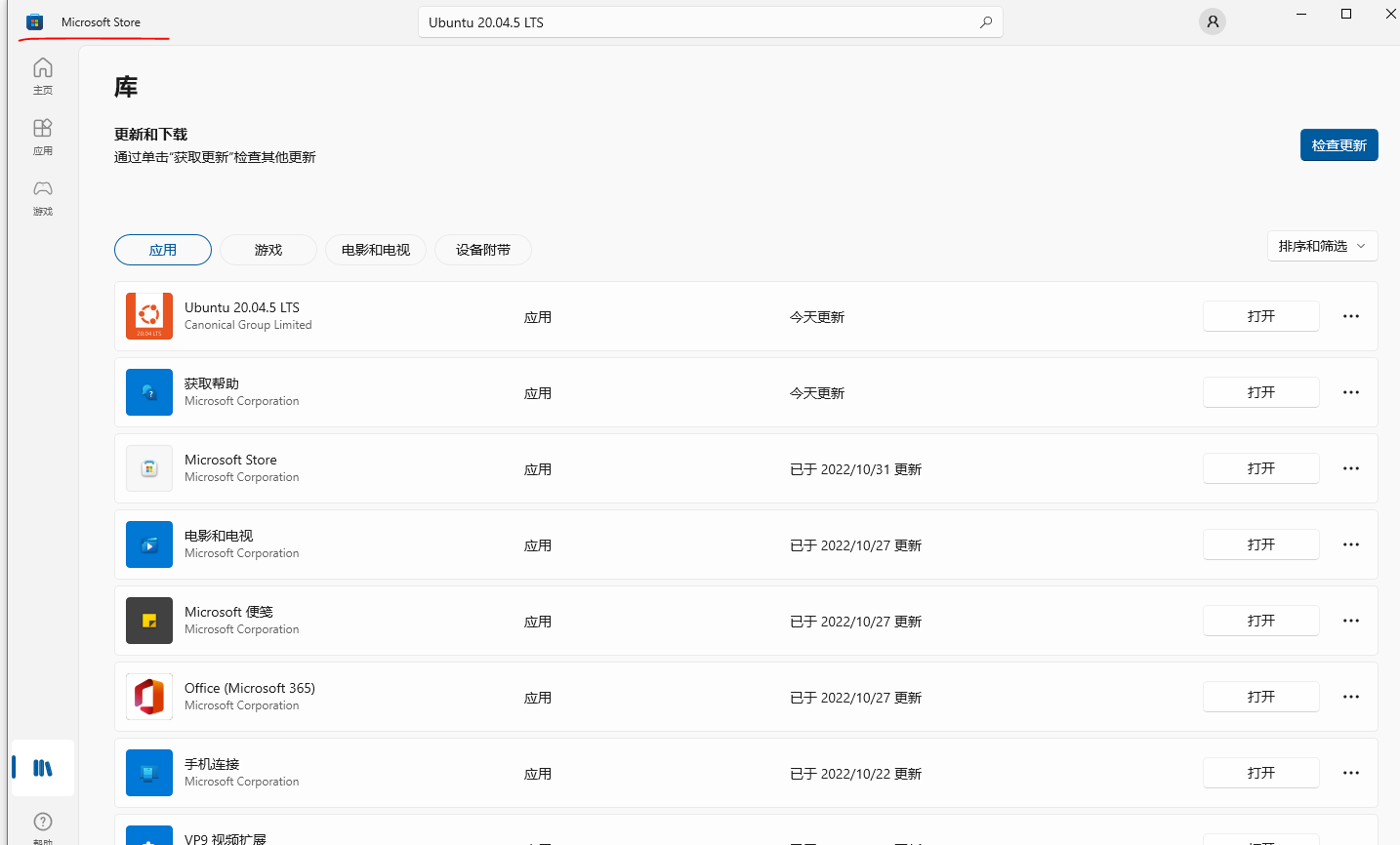Open the 帮助 help sidebar icon
The image size is (1400, 845).
tap(43, 827)
